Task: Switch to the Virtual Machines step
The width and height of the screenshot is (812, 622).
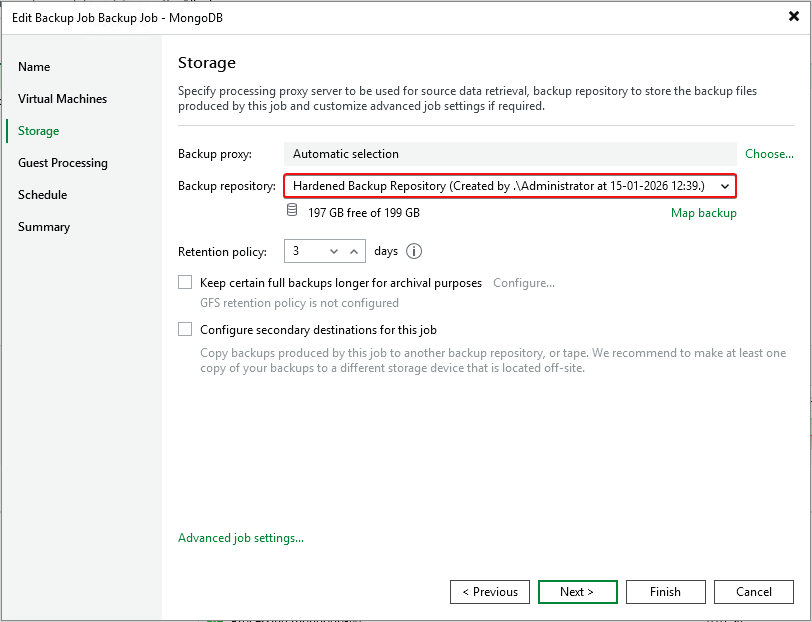Action: pyautogui.click(x=62, y=99)
